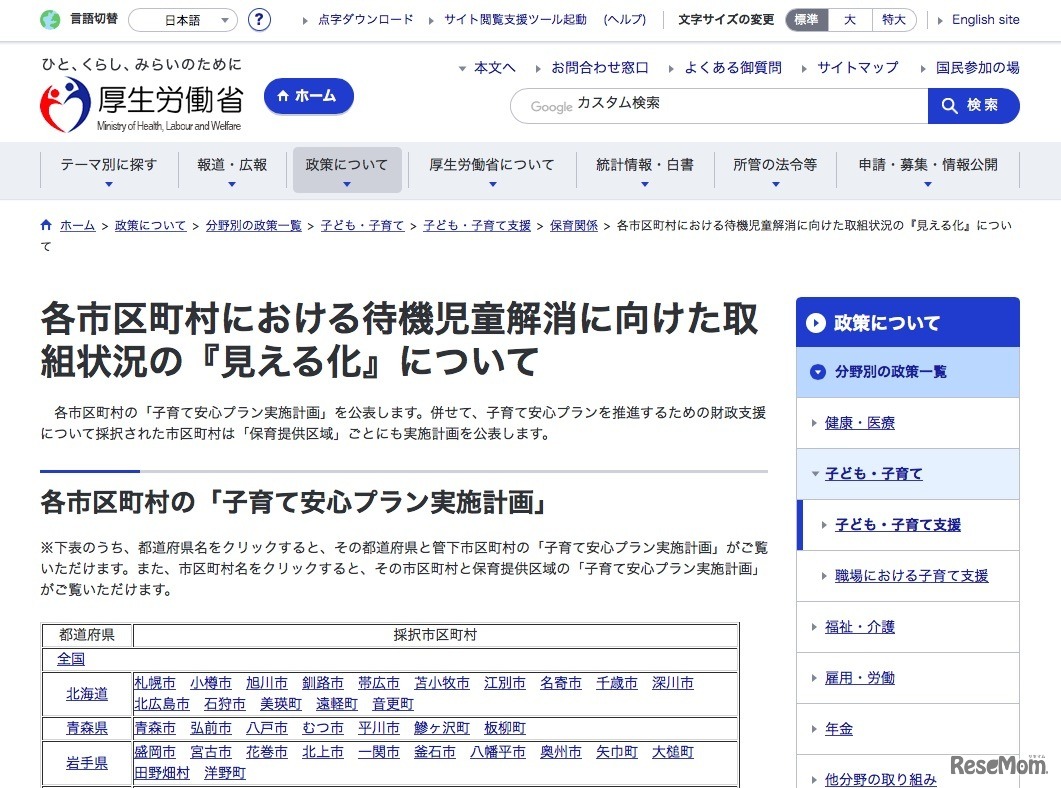Click the home icon in the breadcrumb trail
Viewport: 1061px width, 788px height.
pyautogui.click(x=45, y=224)
